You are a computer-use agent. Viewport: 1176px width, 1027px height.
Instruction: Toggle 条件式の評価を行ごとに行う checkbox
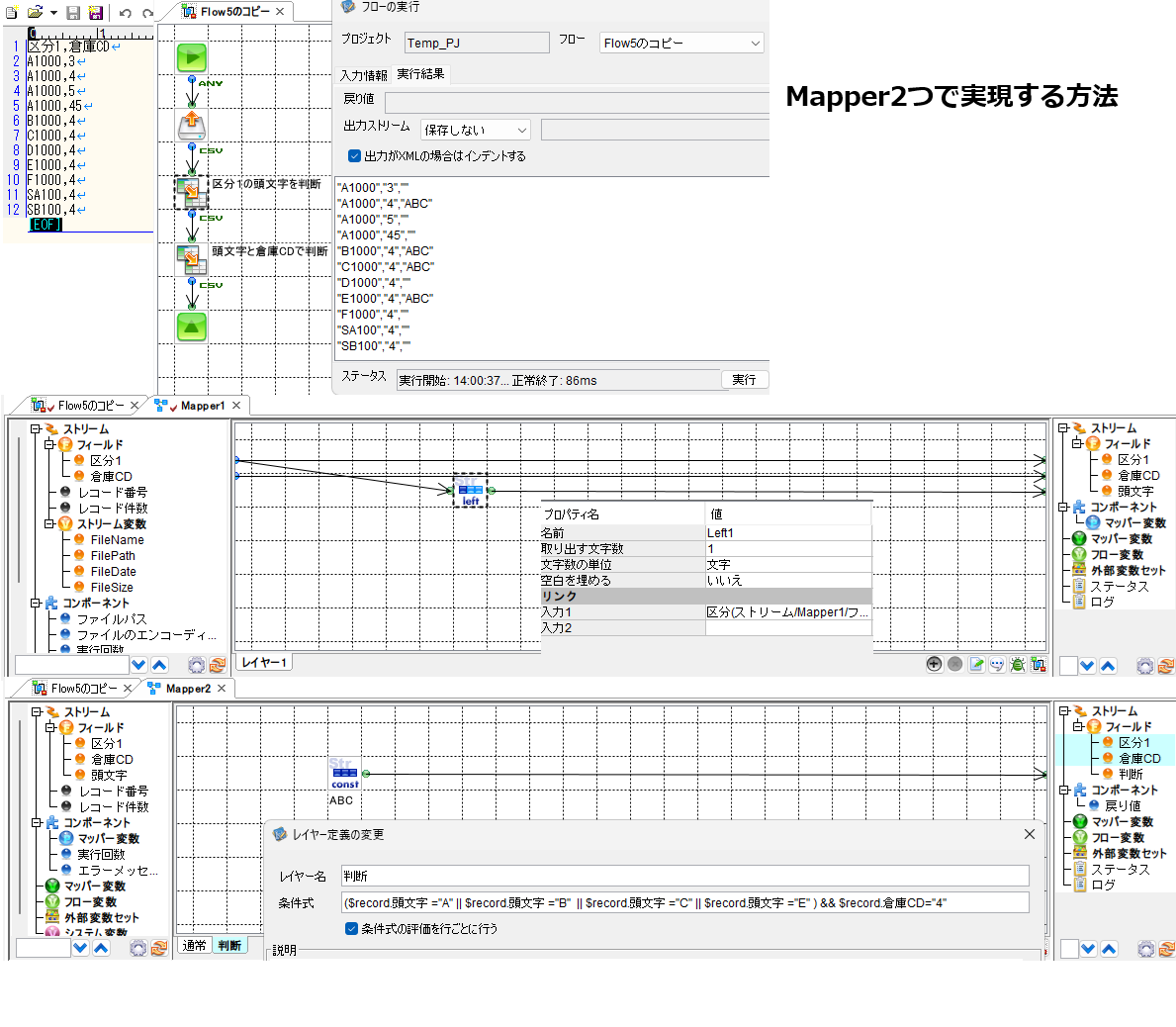[x=351, y=929]
